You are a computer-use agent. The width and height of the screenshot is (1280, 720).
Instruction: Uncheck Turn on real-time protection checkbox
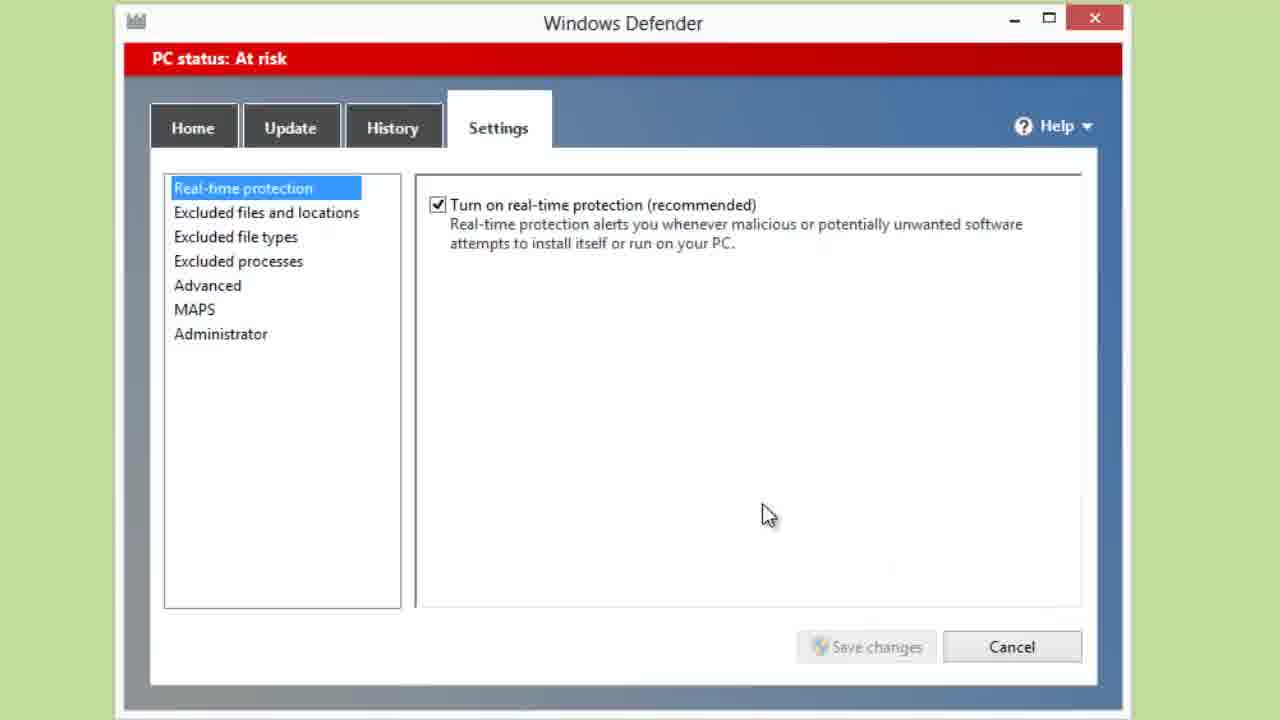click(x=437, y=205)
